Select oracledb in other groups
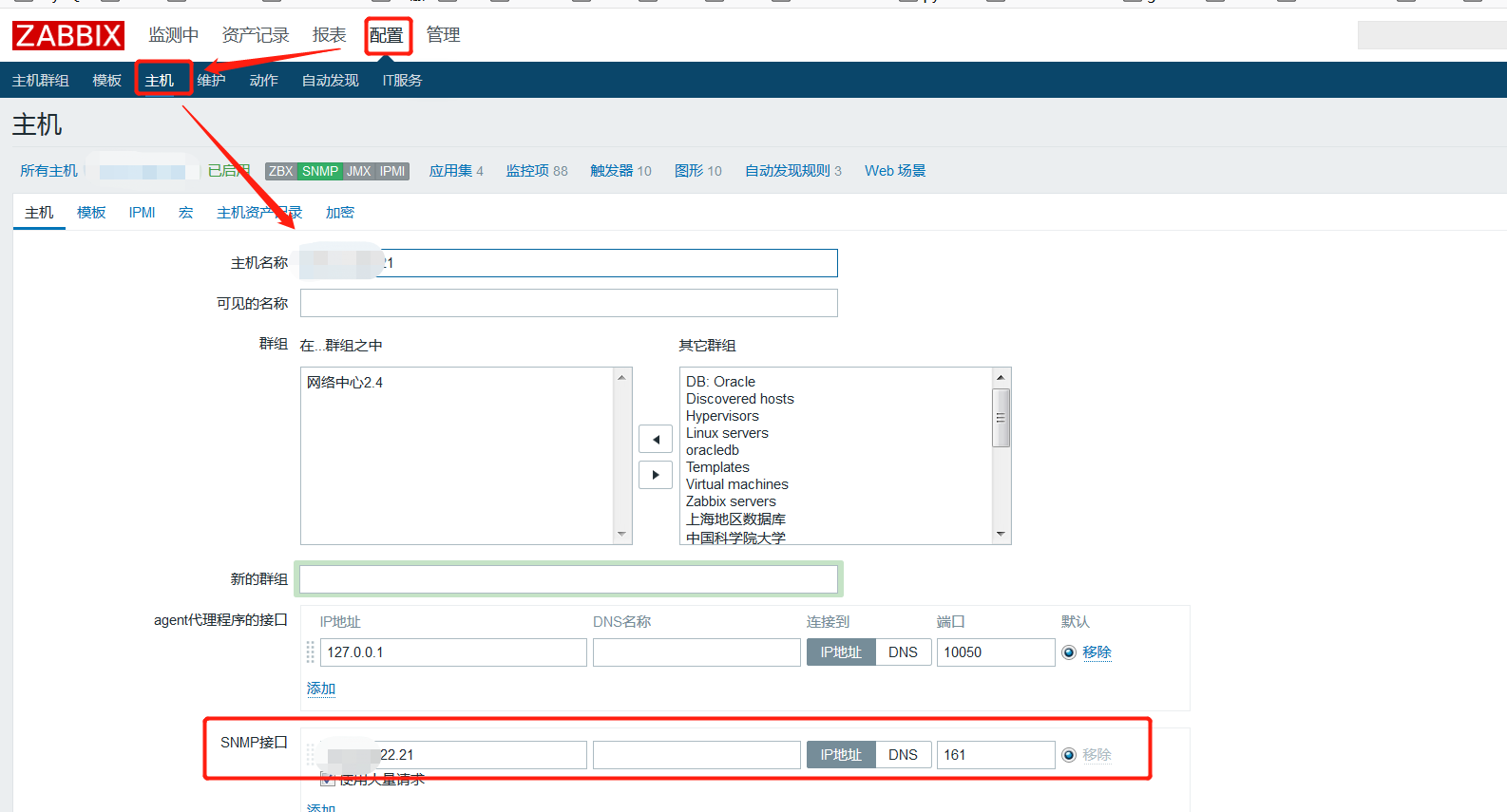This screenshot has height=812, width=1507. [x=713, y=450]
